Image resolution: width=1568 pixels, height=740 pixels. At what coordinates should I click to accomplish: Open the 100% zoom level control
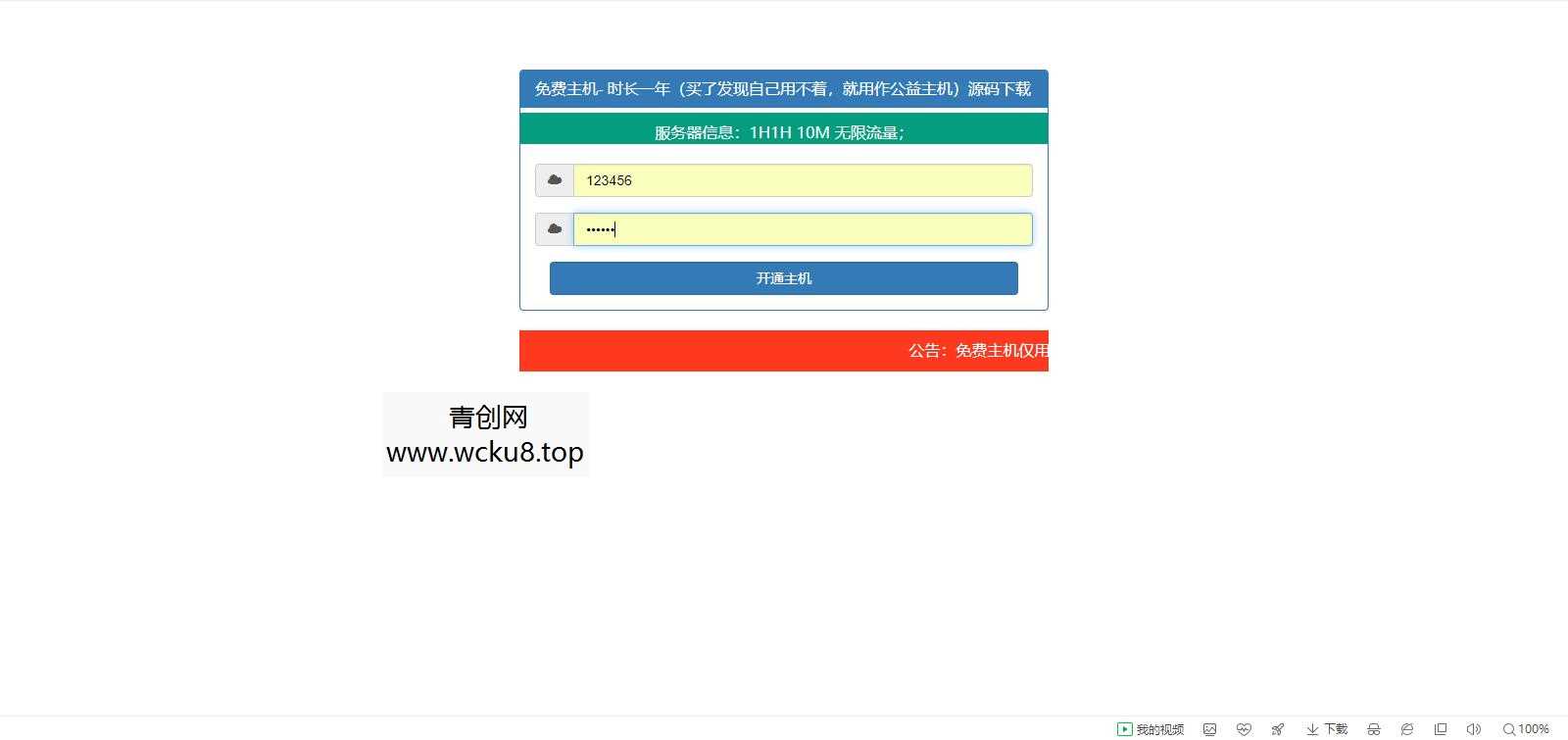tap(1526, 729)
